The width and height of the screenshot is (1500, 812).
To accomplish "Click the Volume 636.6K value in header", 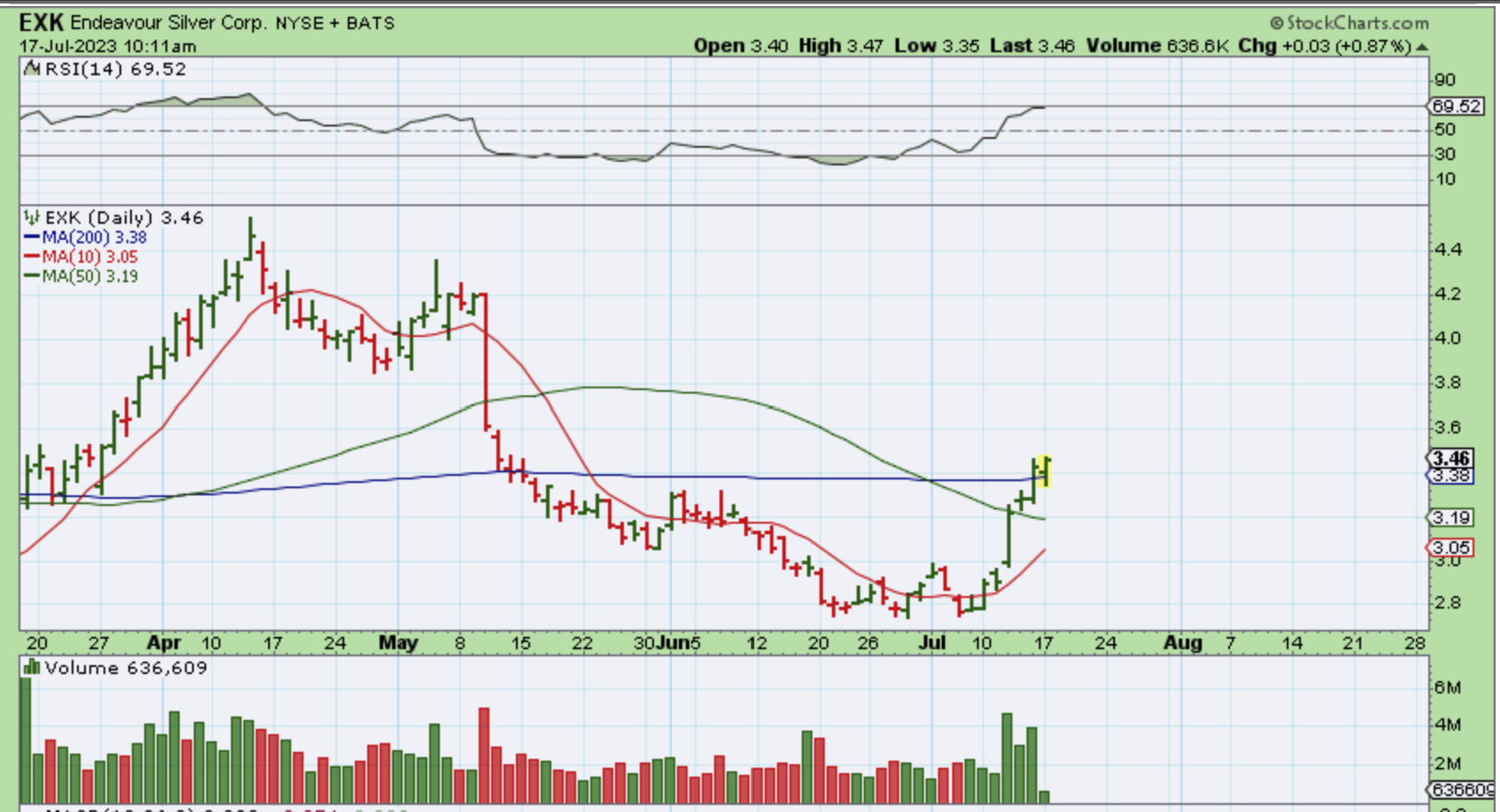I will click(x=1158, y=46).
